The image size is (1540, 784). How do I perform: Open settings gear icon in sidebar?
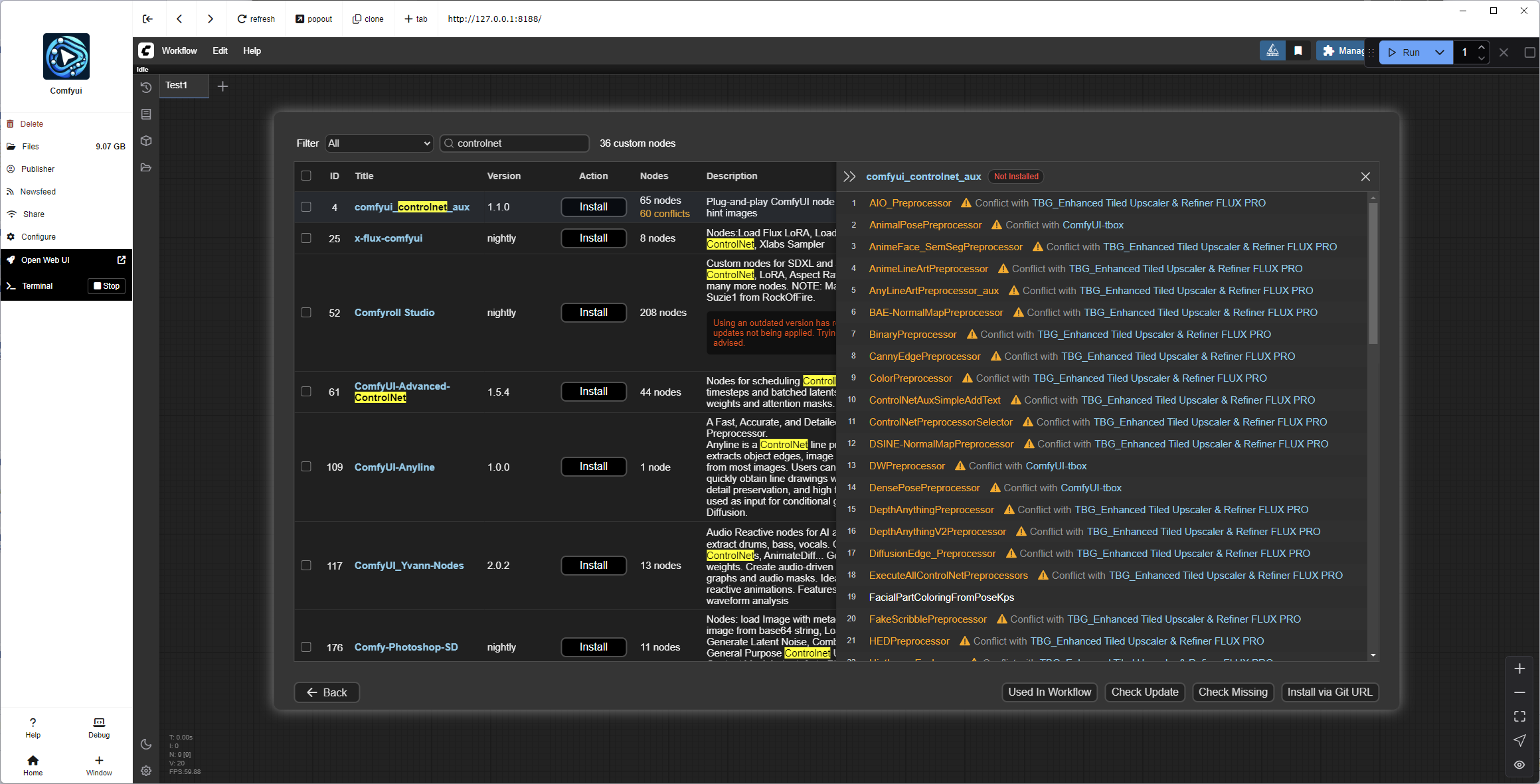[x=146, y=771]
